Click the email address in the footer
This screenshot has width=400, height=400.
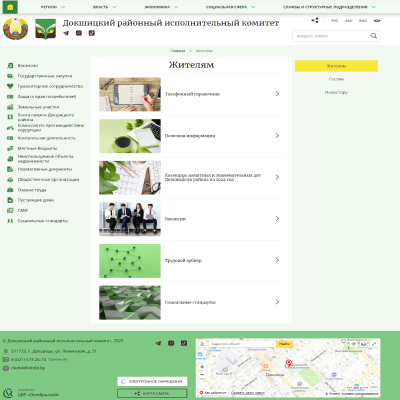coord(28,368)
